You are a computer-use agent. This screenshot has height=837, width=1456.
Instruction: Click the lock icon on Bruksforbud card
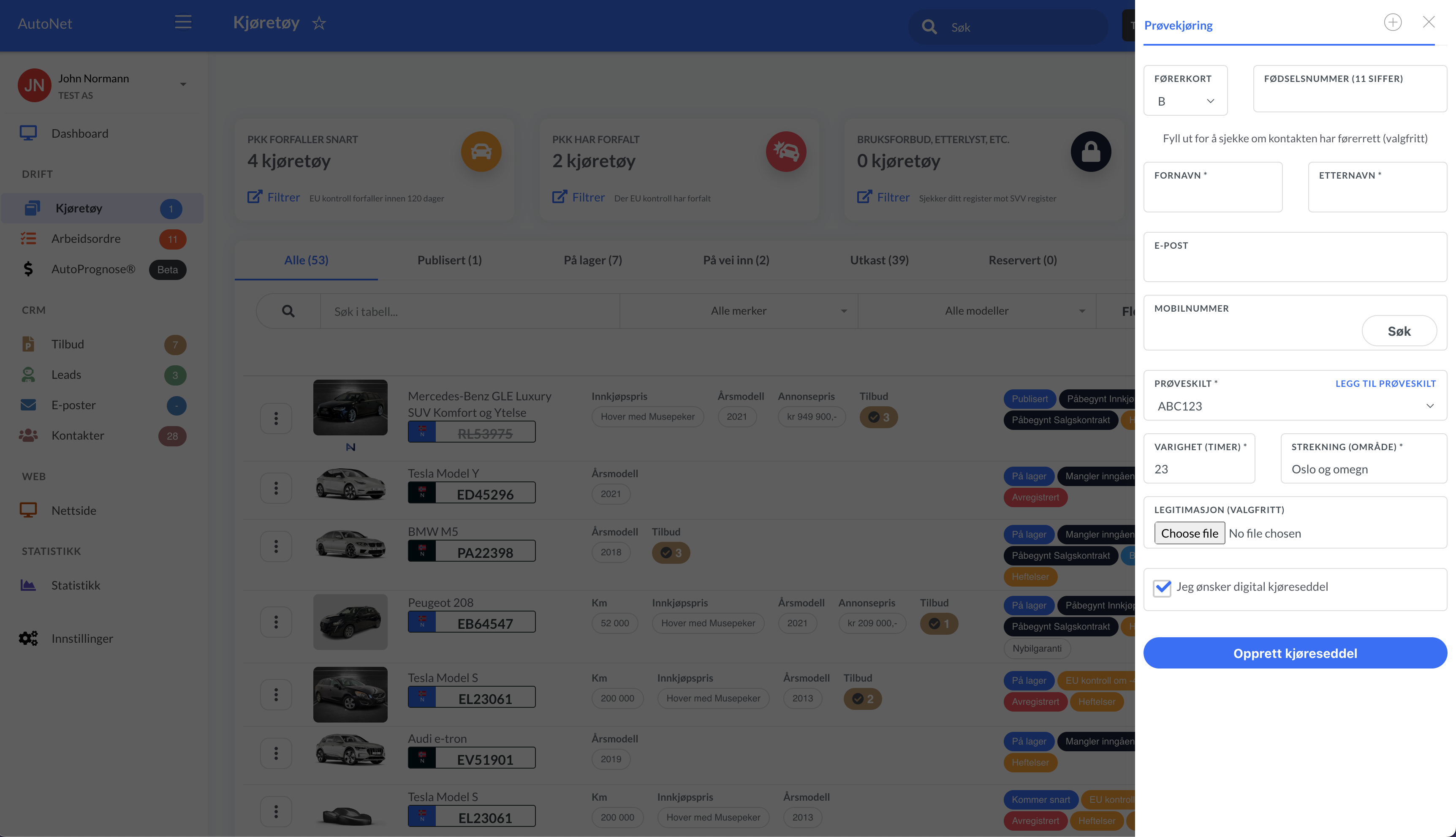pos(1090,152)
